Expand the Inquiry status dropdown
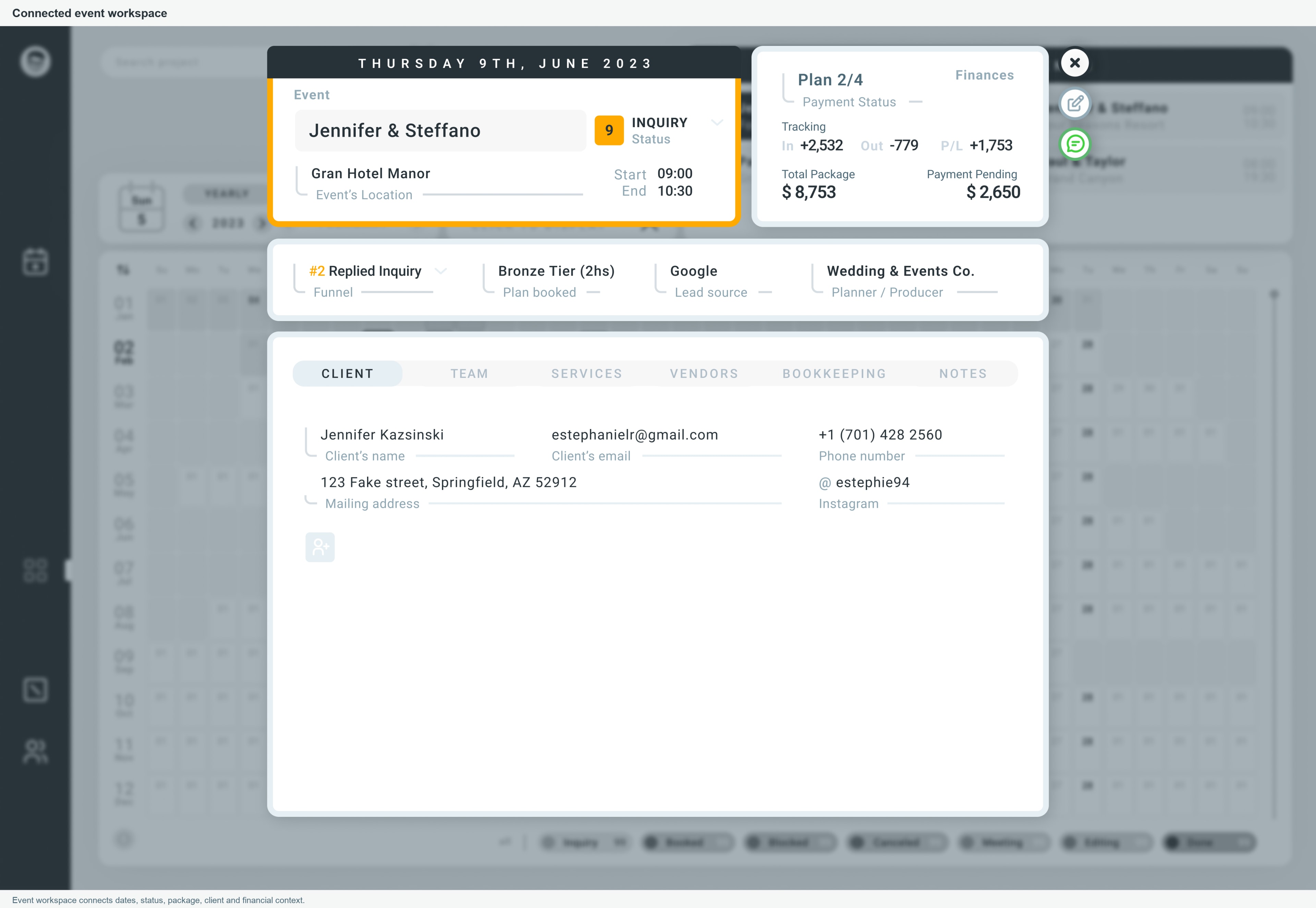Viewport: 1316px width, 908px height. (x=717, y=122)
